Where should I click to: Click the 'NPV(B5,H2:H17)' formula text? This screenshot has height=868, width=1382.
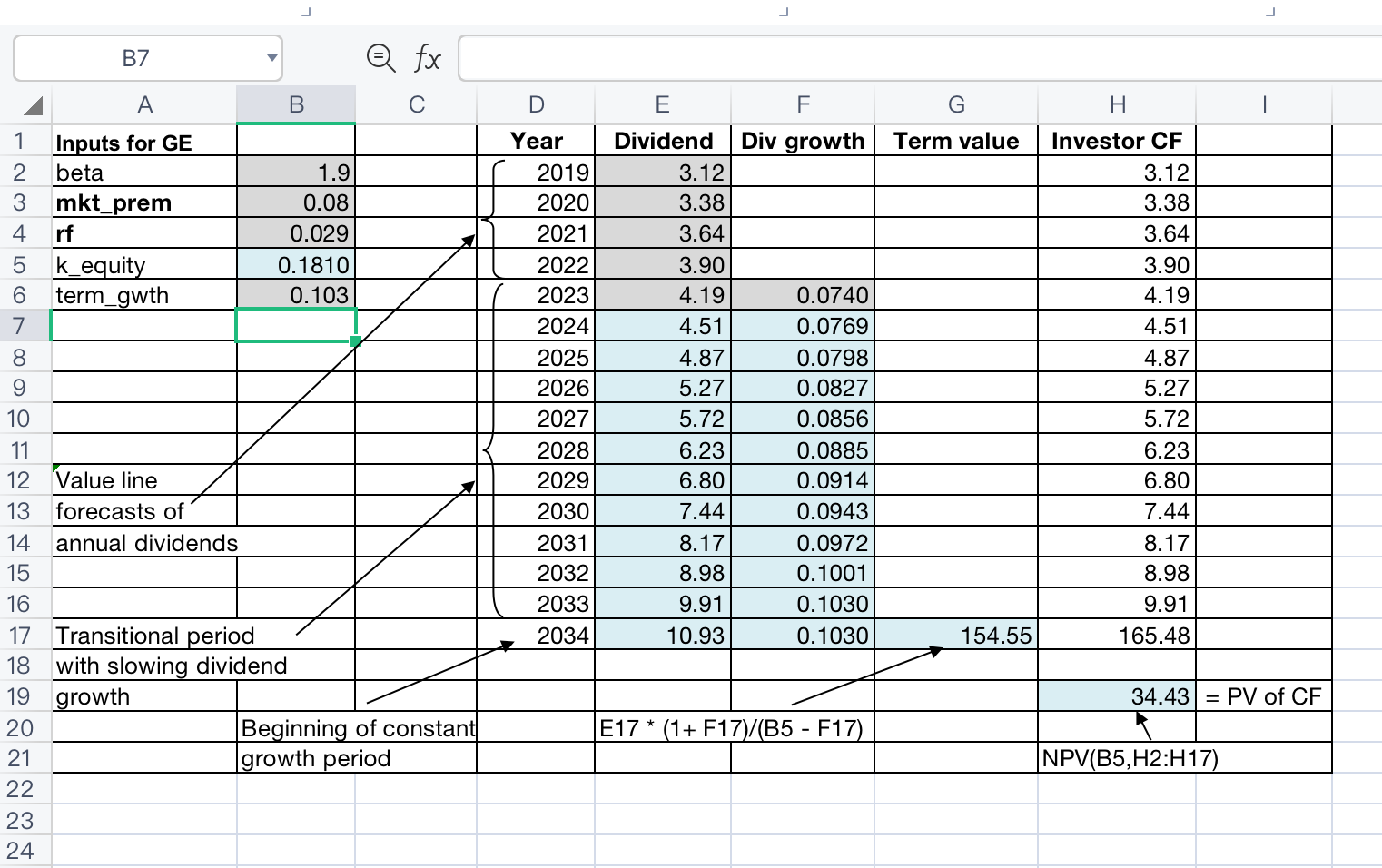1130,758
